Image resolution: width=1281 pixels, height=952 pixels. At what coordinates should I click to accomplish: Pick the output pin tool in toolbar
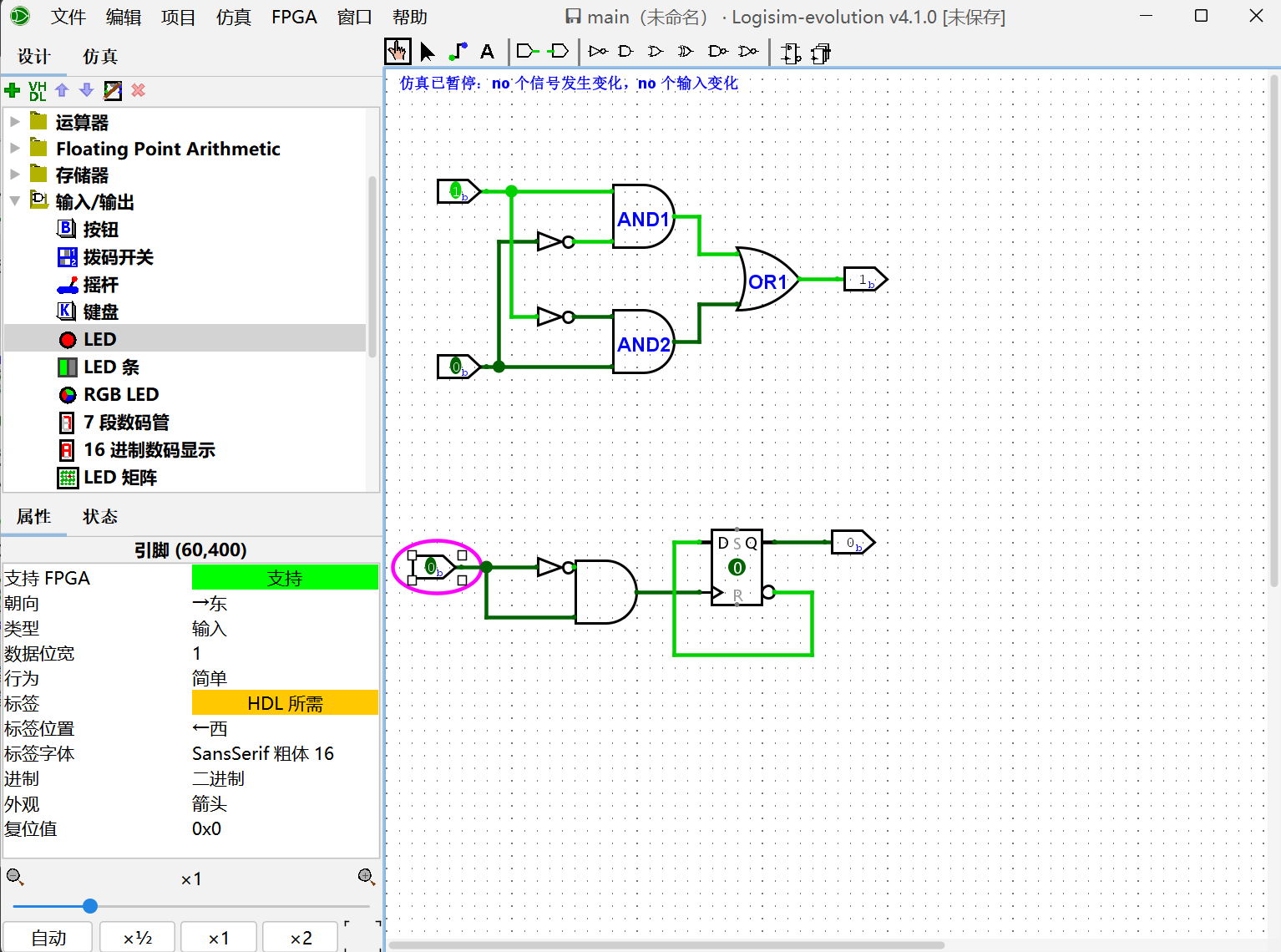tap(559, 52)
